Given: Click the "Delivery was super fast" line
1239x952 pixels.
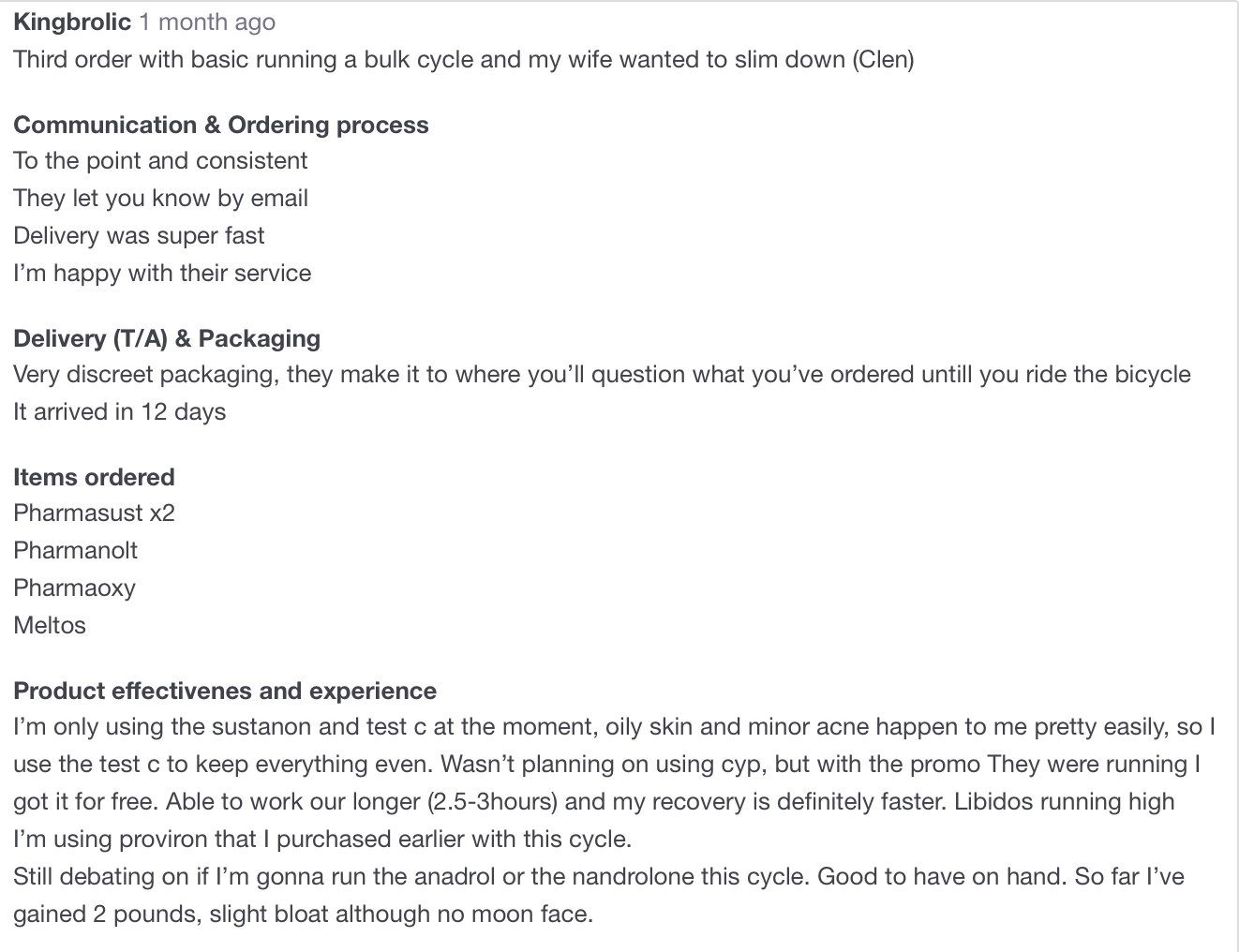Looking at the screenshot, I should [139, 235].
